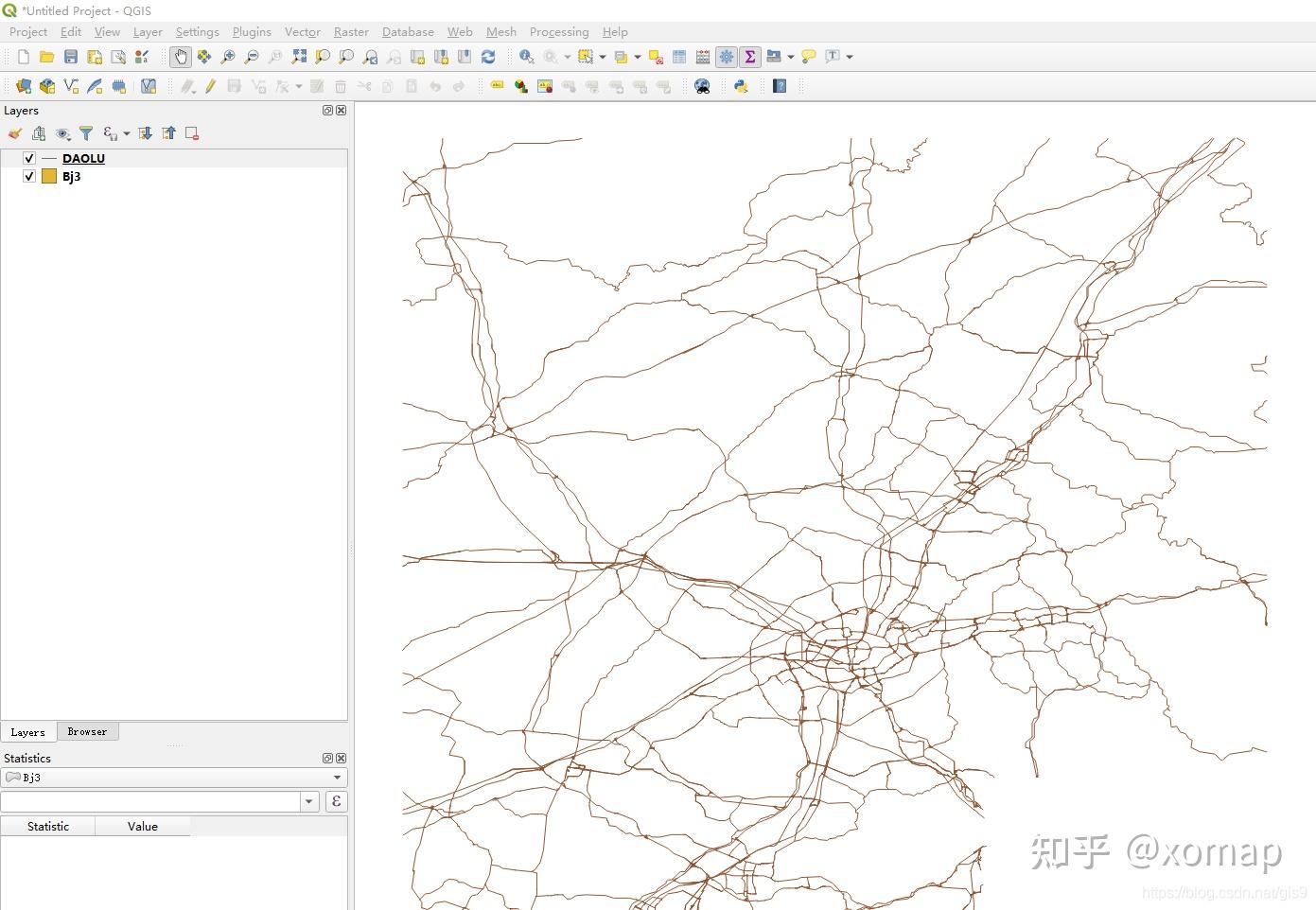This screenshot has width=1316, height=910.
Task: Open the Statistics field dropdown arrow
Action: tap(309, 801)
